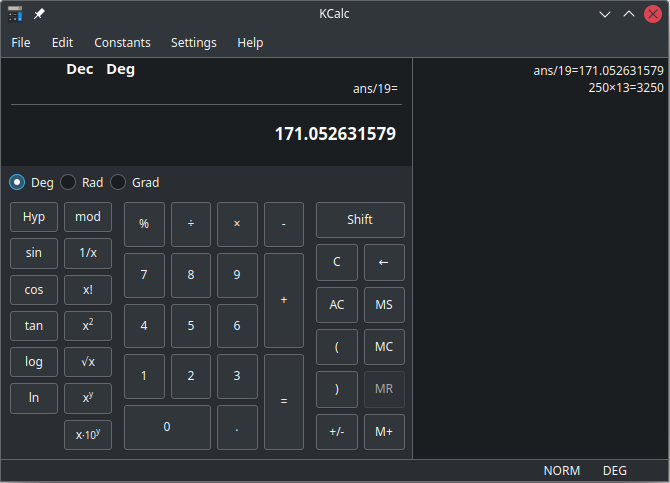Screen dimensions: 670x483
Task: Click the x² square button
Action: [x=88, y=326]
